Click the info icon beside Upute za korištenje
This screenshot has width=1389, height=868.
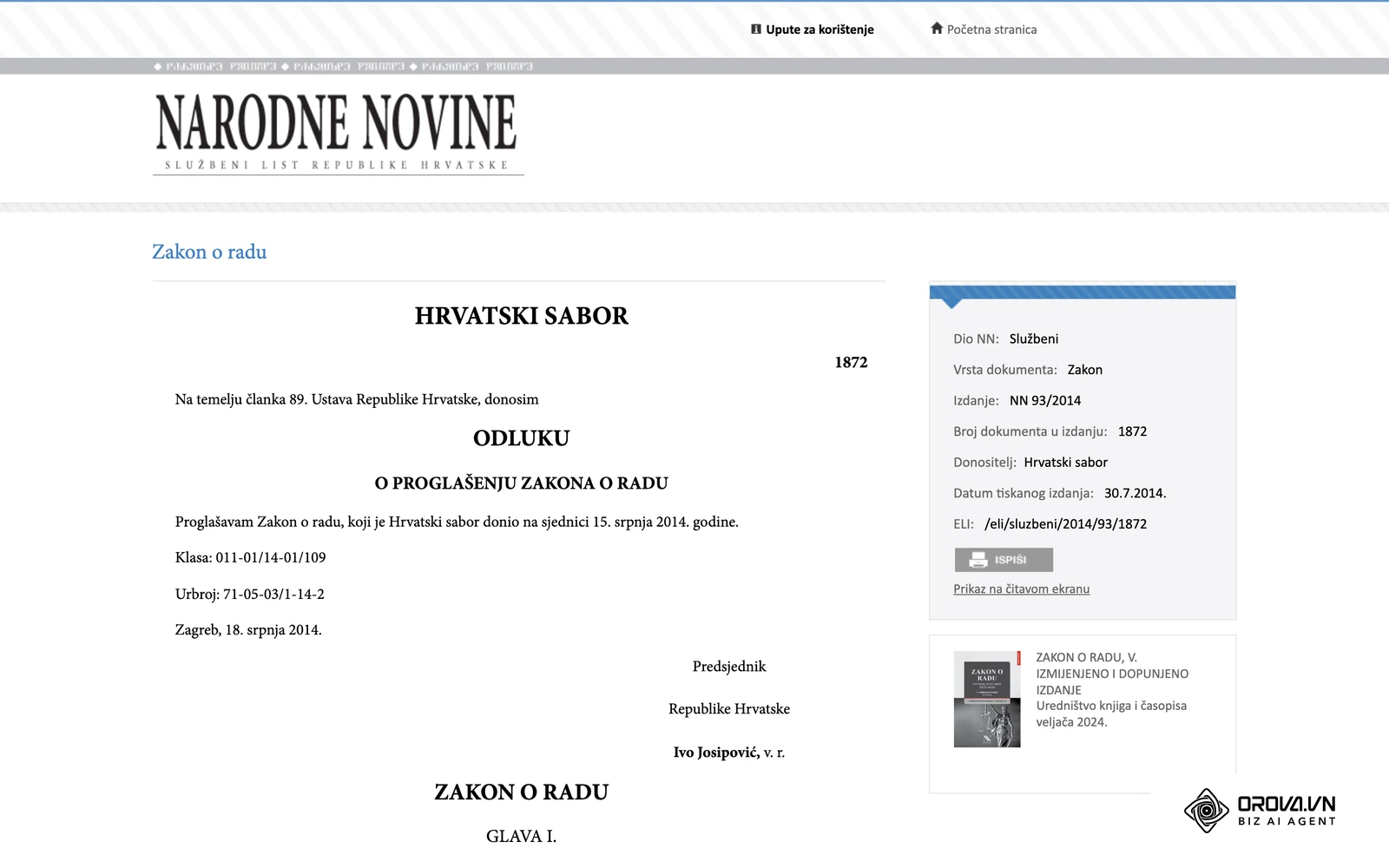click(756, 29)
